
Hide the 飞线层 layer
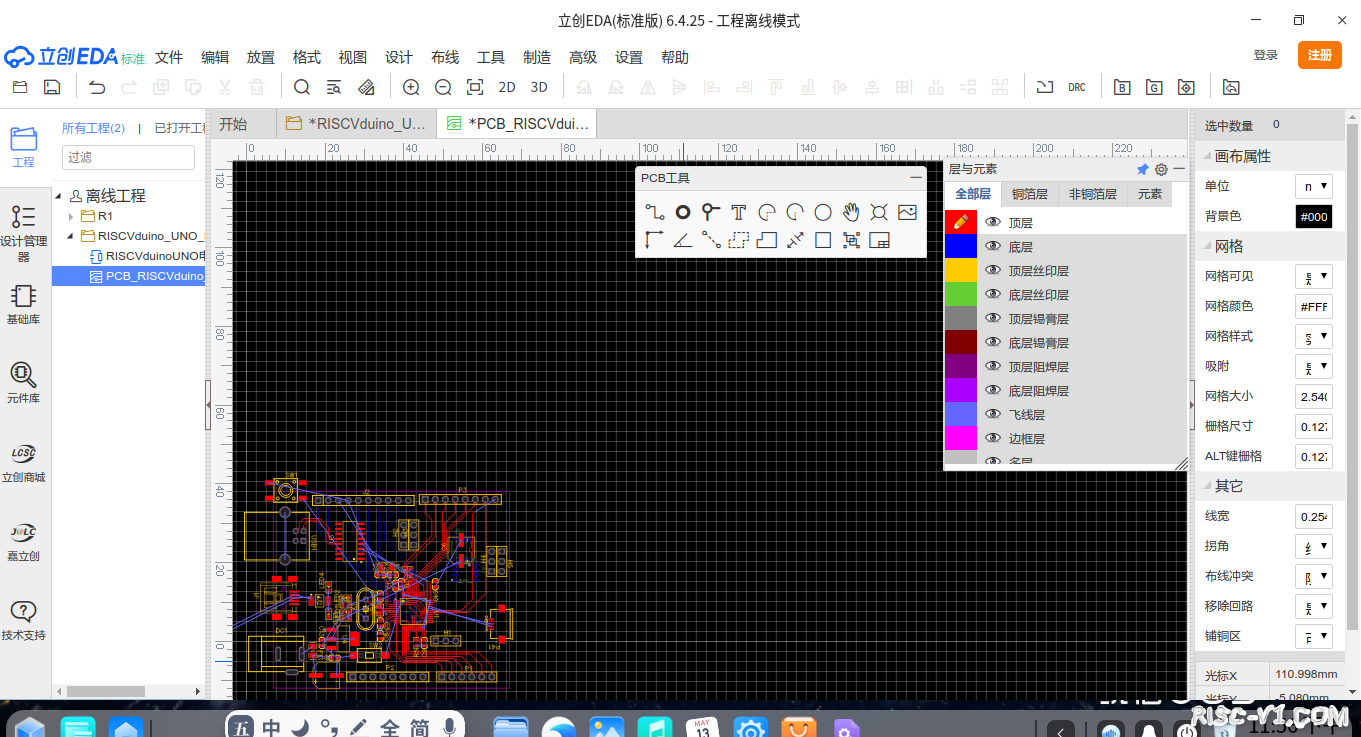[993, 414]
